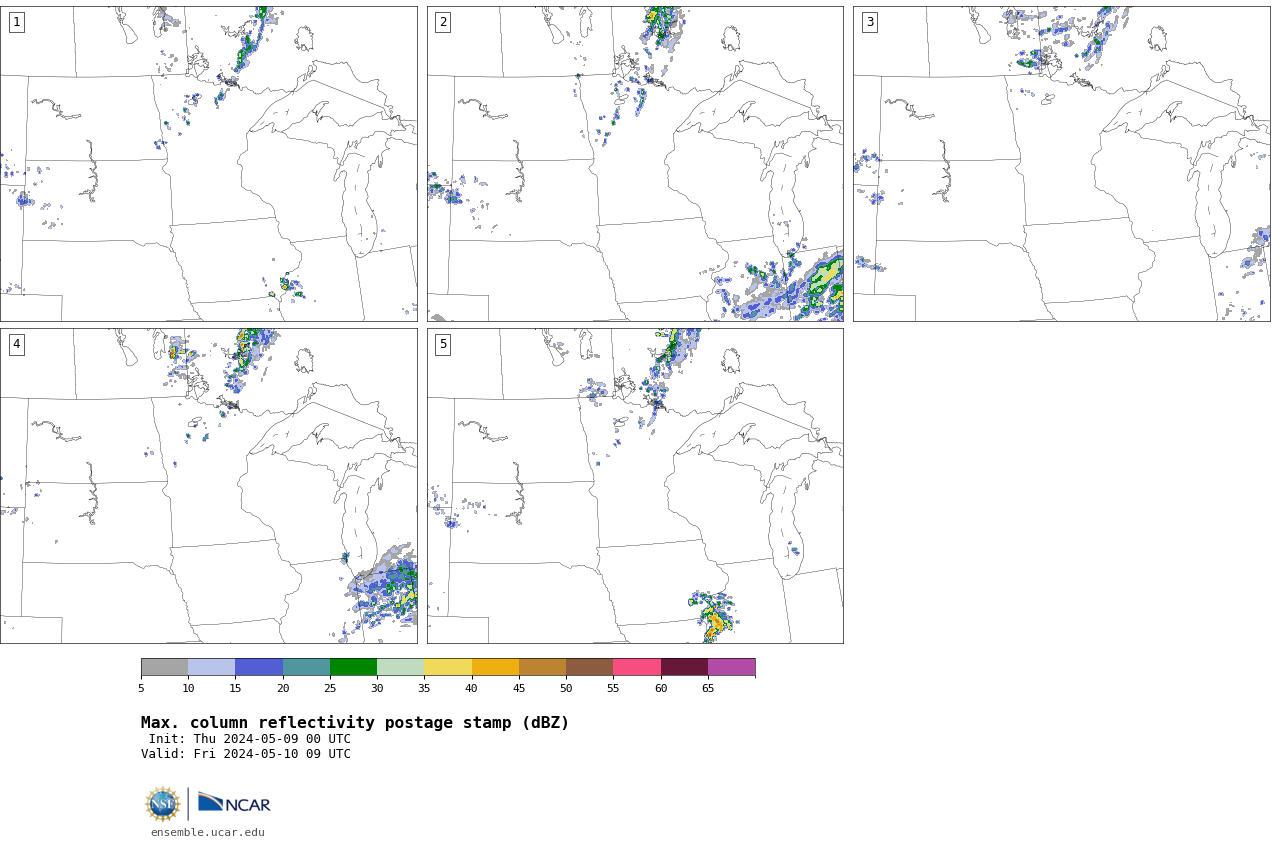Viewport: 1280px width, 844px height.
Task: Click the colorbar tick label 65
Action: point(708,688)
